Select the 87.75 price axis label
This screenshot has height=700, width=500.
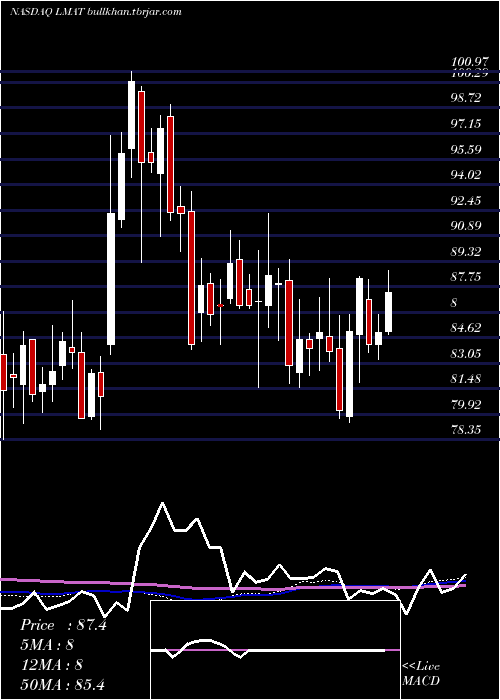(466, 277)
